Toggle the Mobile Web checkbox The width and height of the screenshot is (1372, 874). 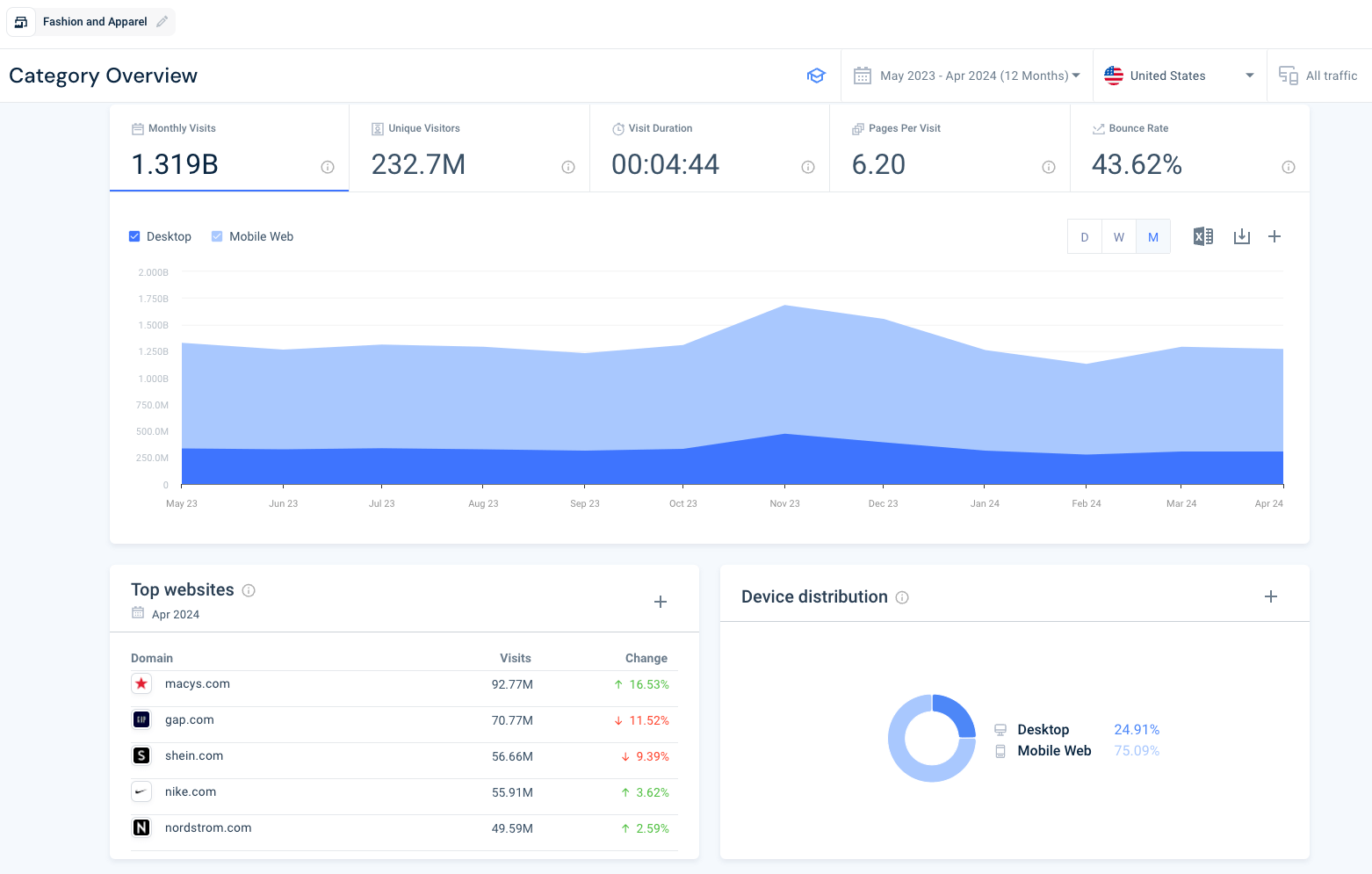(x=217, y=236)
